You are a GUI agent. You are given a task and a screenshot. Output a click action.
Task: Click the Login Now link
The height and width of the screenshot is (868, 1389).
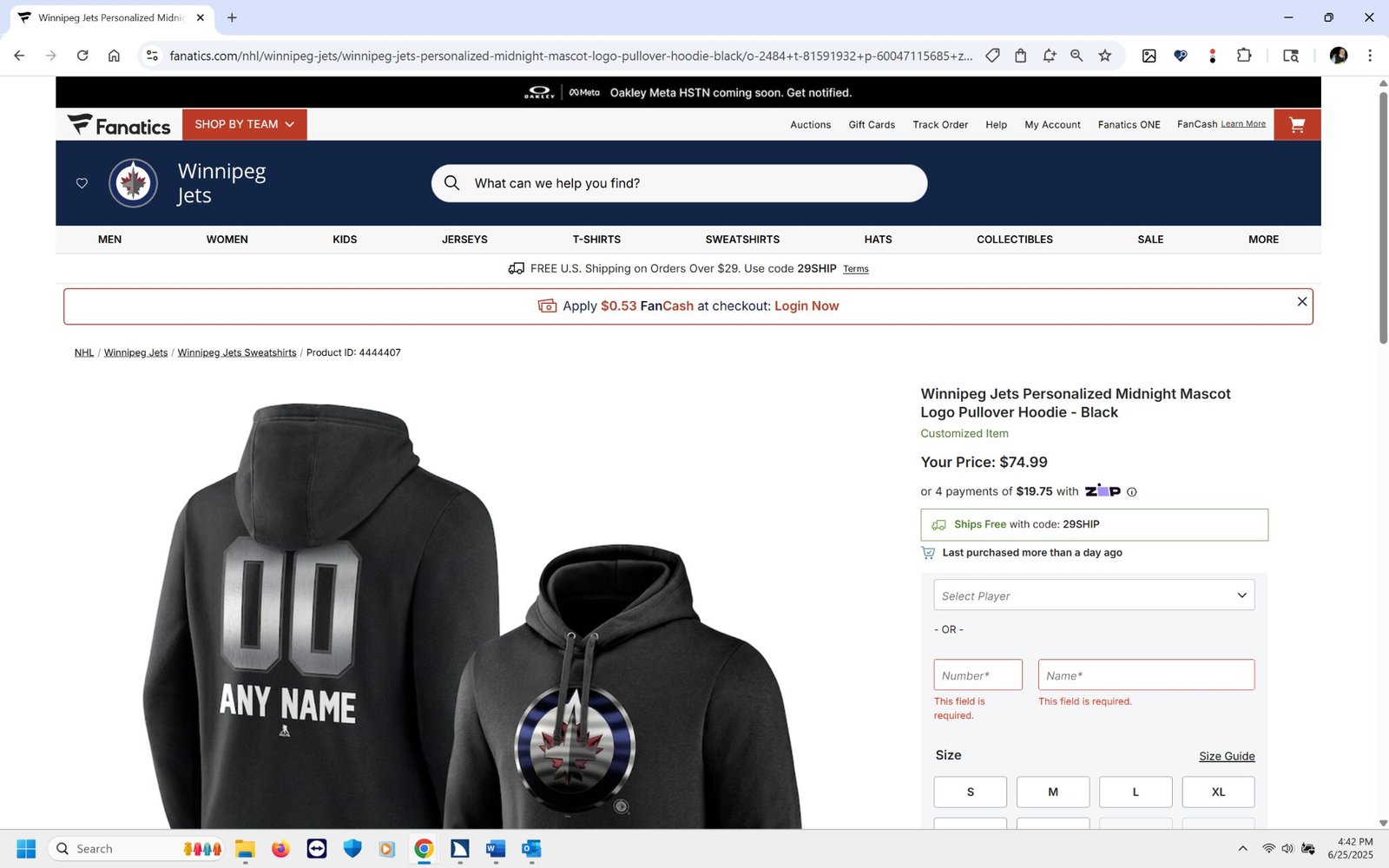(x=806, y=306)
